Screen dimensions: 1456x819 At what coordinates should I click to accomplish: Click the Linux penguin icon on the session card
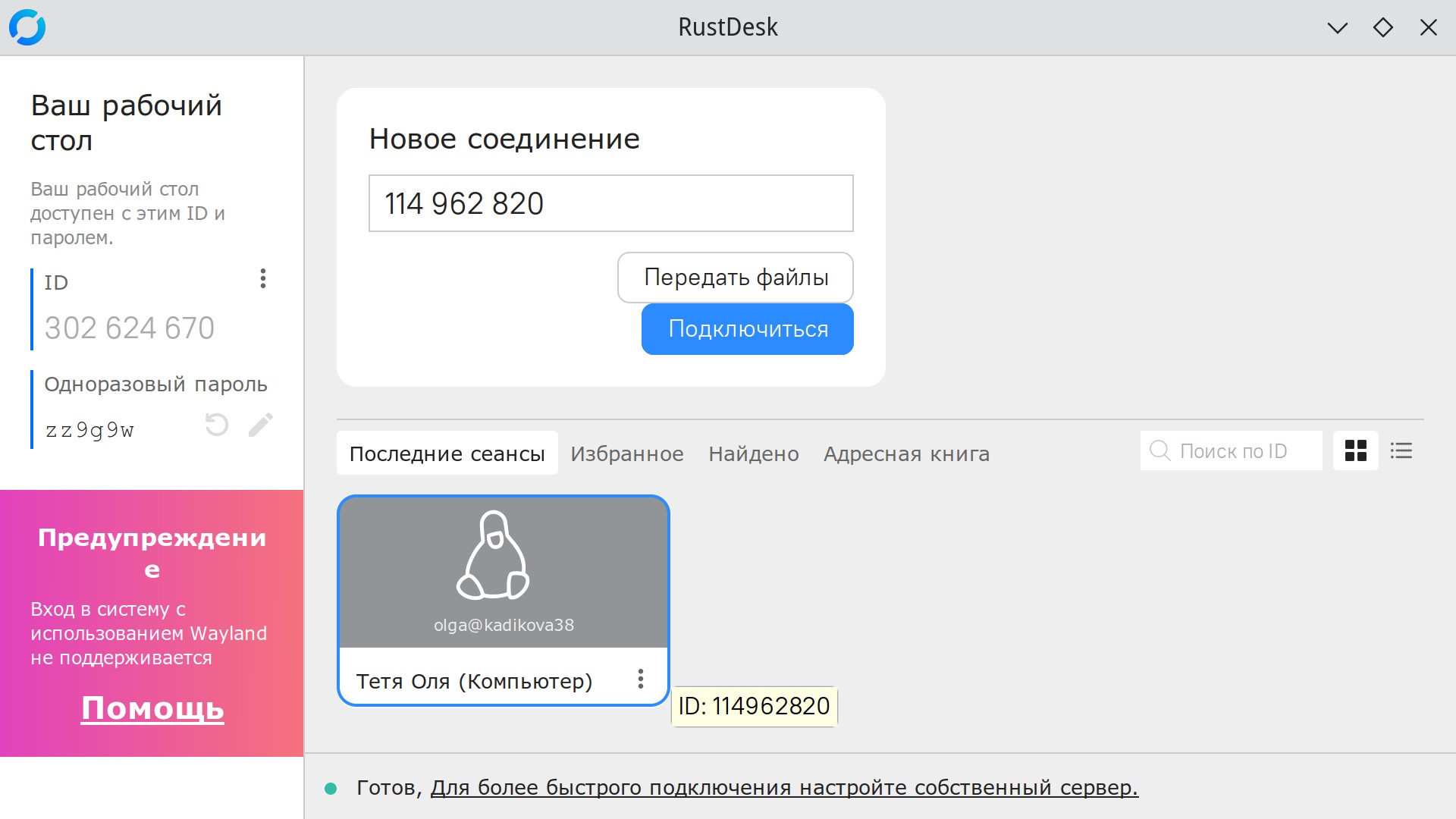click(x=493, y=556)
